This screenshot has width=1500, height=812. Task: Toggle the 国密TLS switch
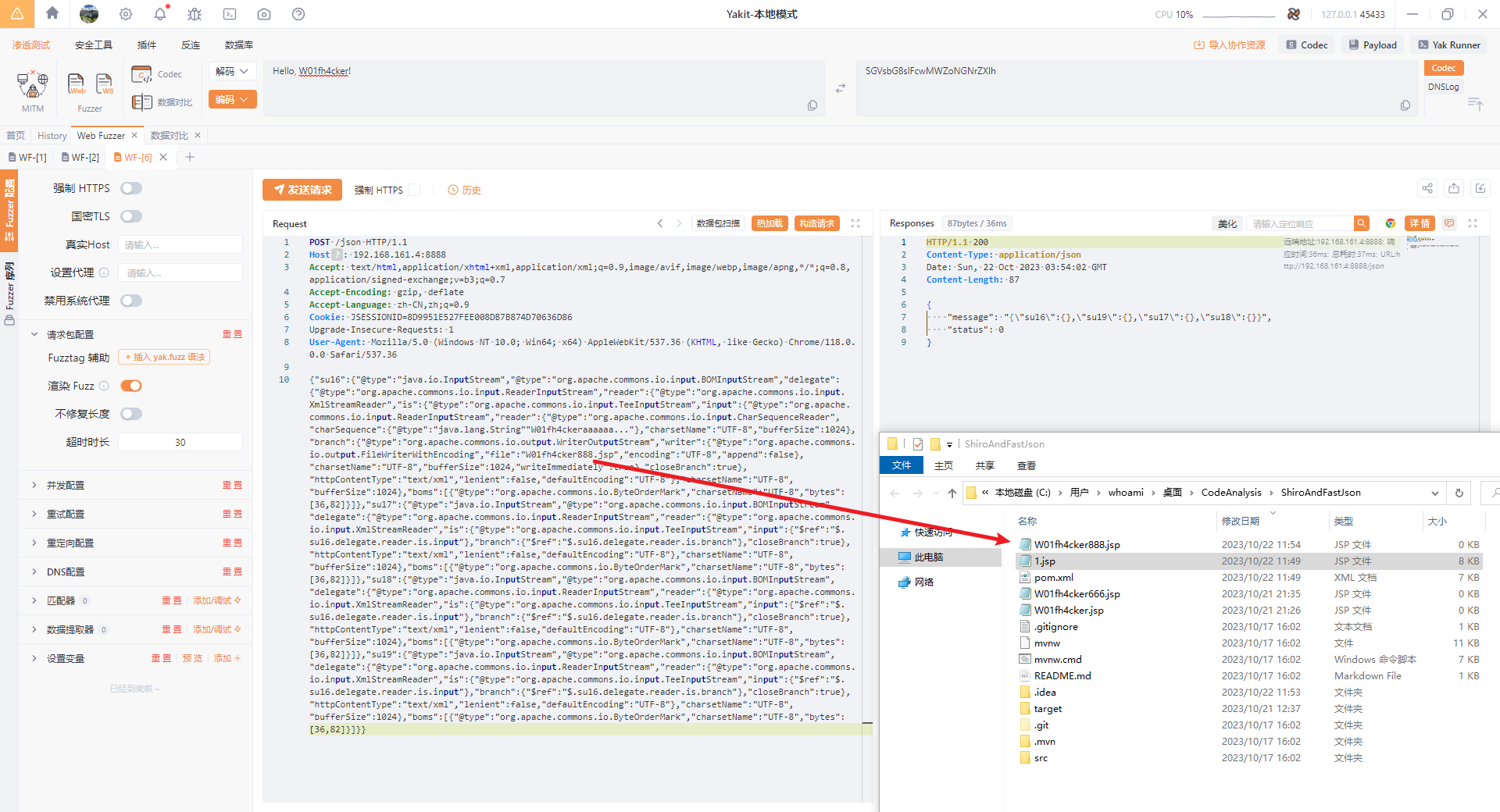(x=131, y=216)
